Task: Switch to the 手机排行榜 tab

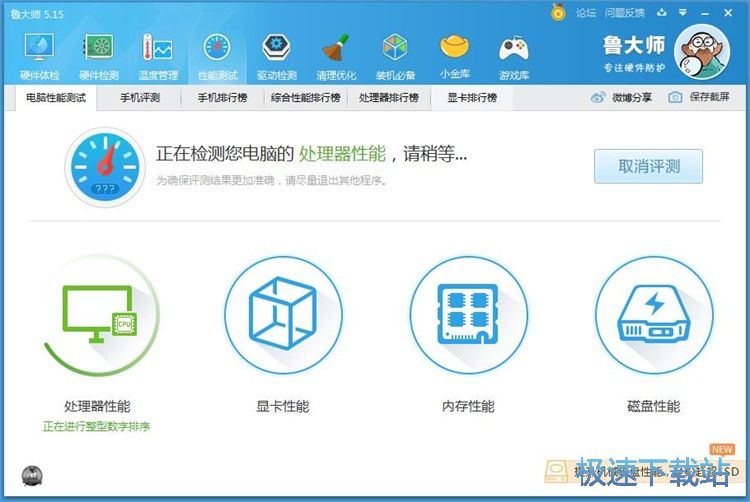Action: [222, 98]
